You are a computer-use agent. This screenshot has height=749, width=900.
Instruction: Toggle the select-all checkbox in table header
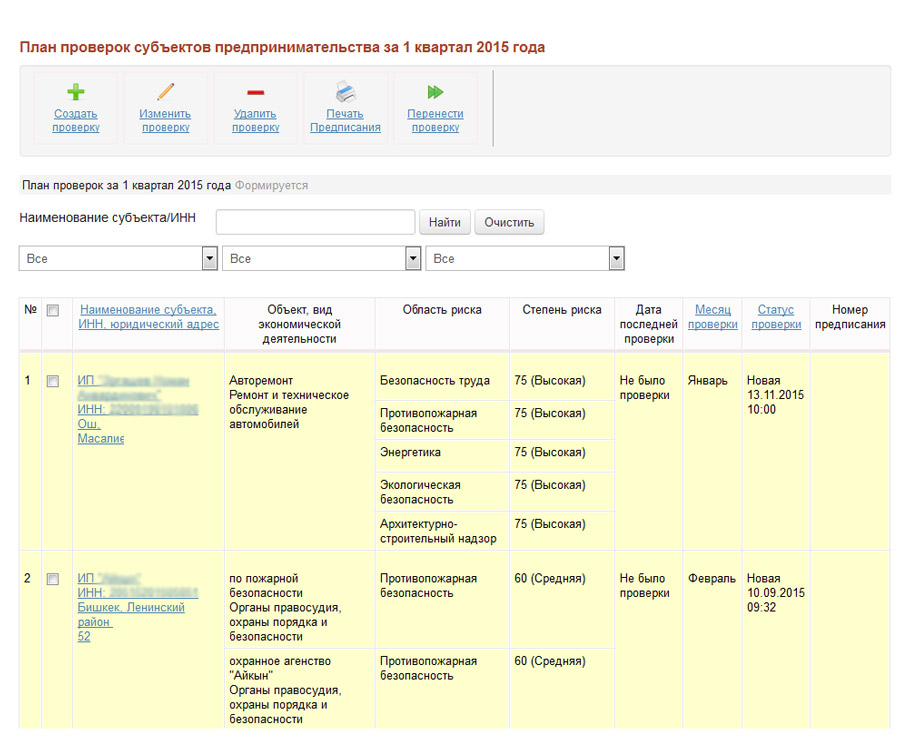53,311
